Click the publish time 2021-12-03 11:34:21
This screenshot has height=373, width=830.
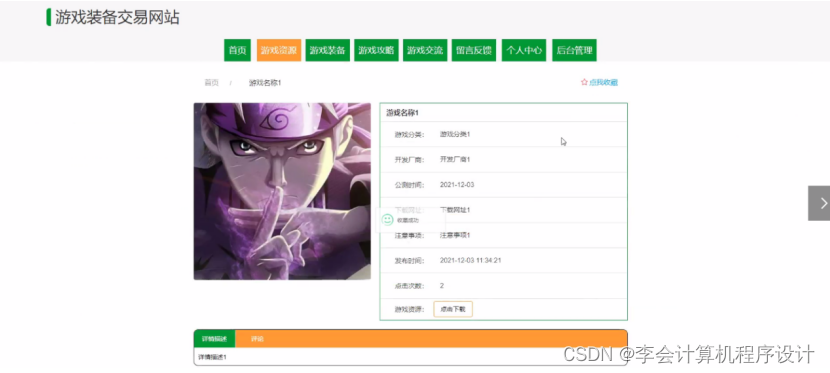coord(471,260)
